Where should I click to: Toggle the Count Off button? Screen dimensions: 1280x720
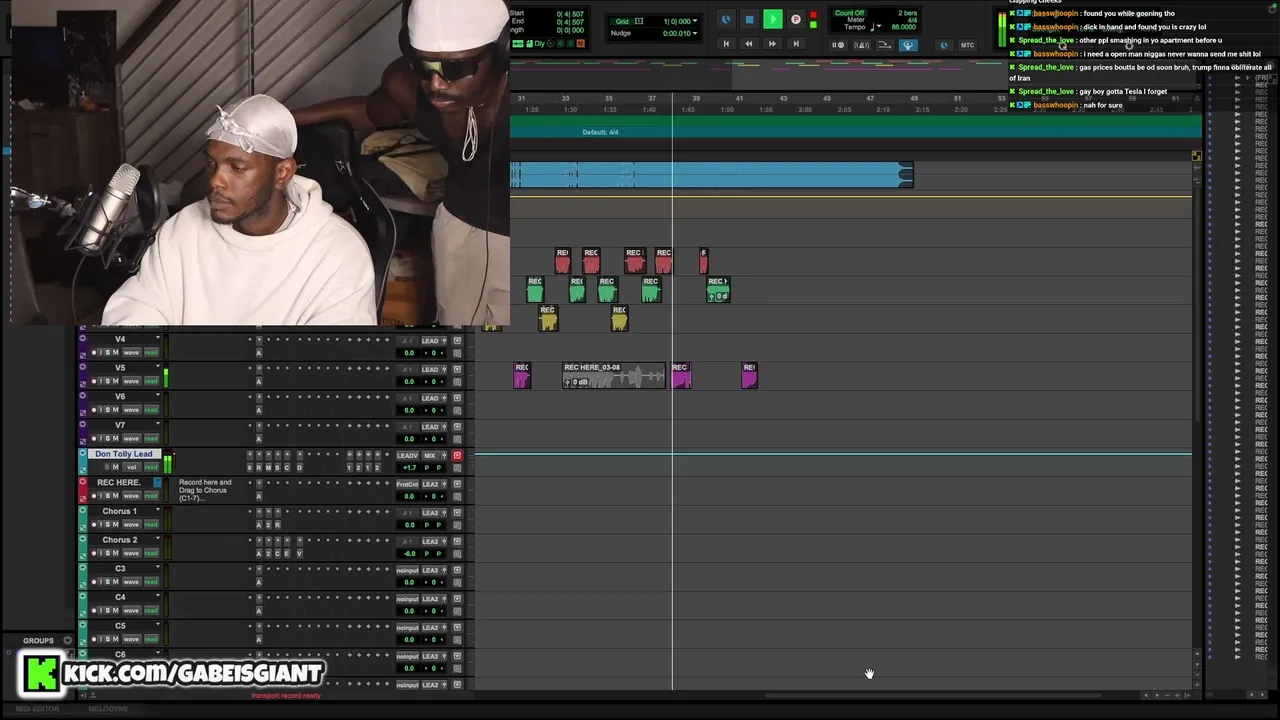coord(849,13)
